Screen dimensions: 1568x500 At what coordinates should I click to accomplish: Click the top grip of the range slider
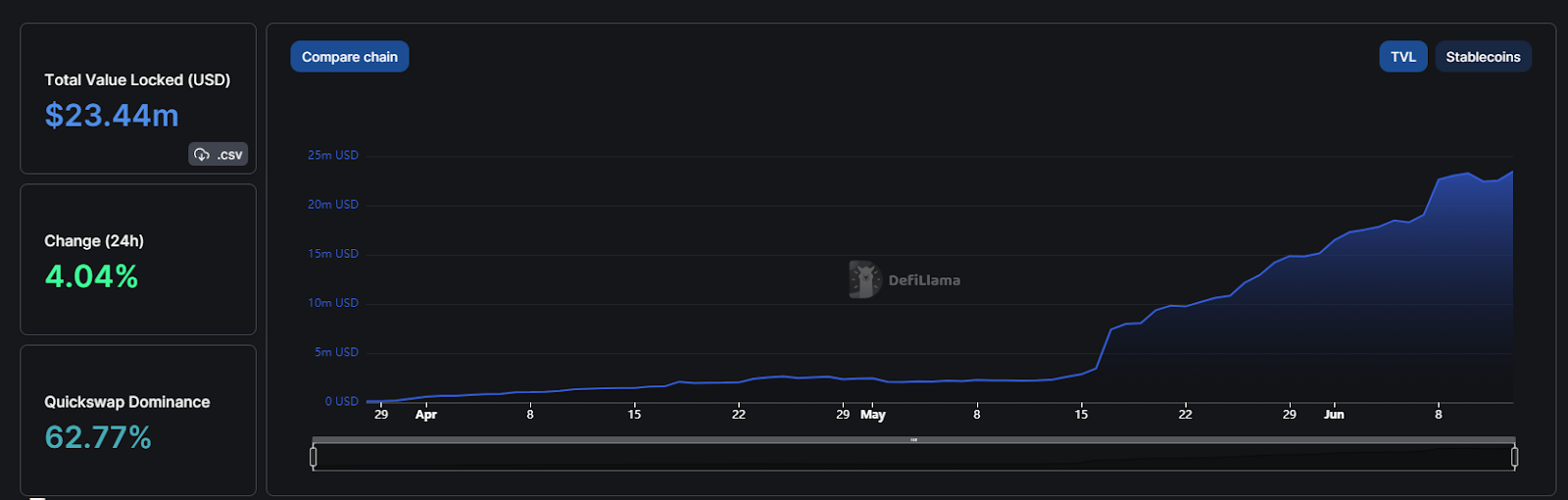pyautogui.click(x=913, y=440)
